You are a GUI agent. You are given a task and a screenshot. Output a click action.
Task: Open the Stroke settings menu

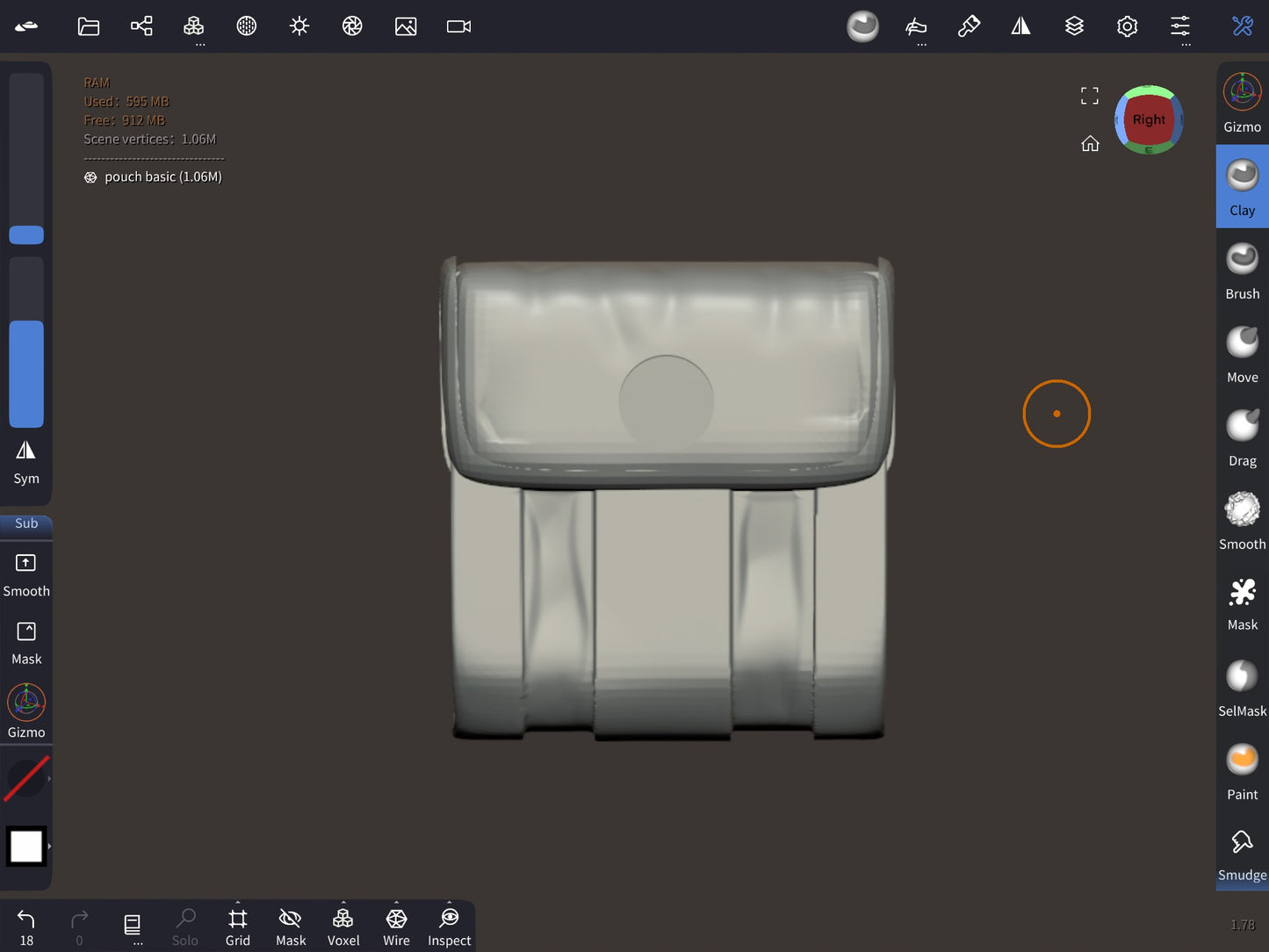coord(916,26)
